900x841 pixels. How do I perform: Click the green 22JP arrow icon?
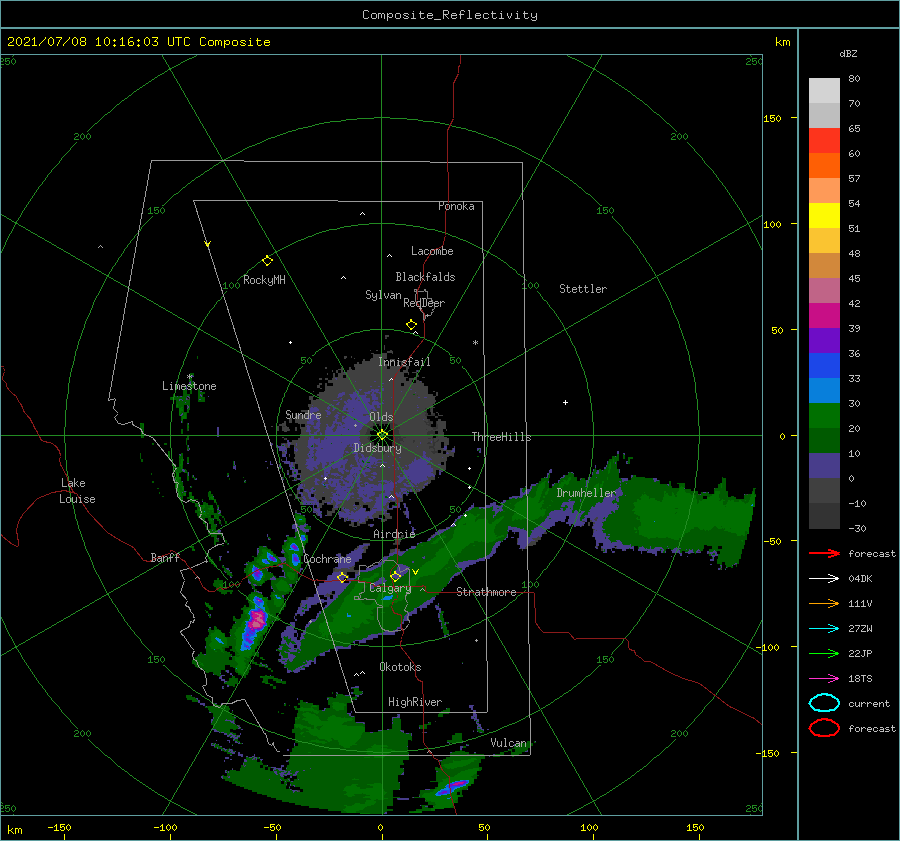click(x=824, y=653)
